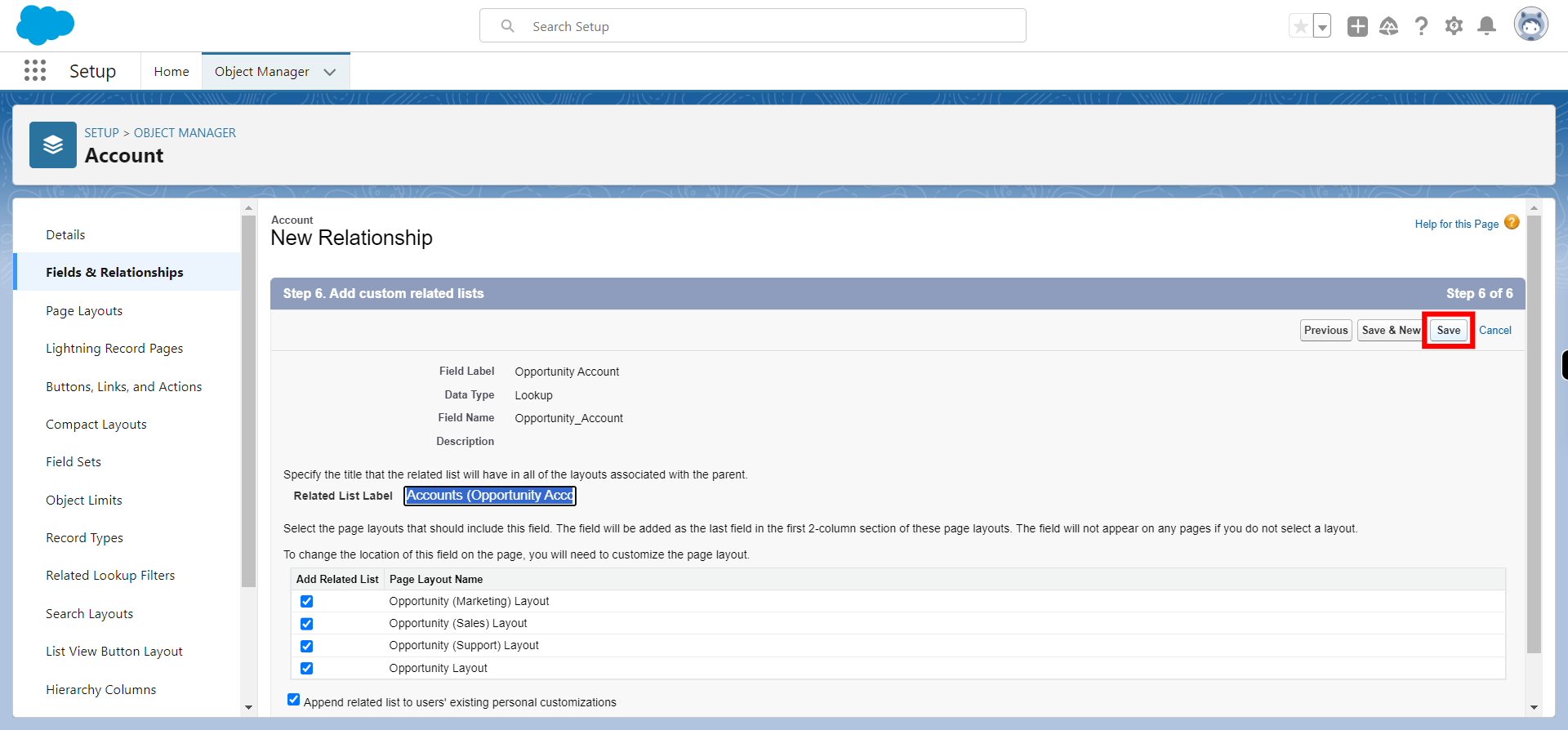Open the favorites list dropdown arrow
This screenshot has width=1568, height=730.
1322,26
